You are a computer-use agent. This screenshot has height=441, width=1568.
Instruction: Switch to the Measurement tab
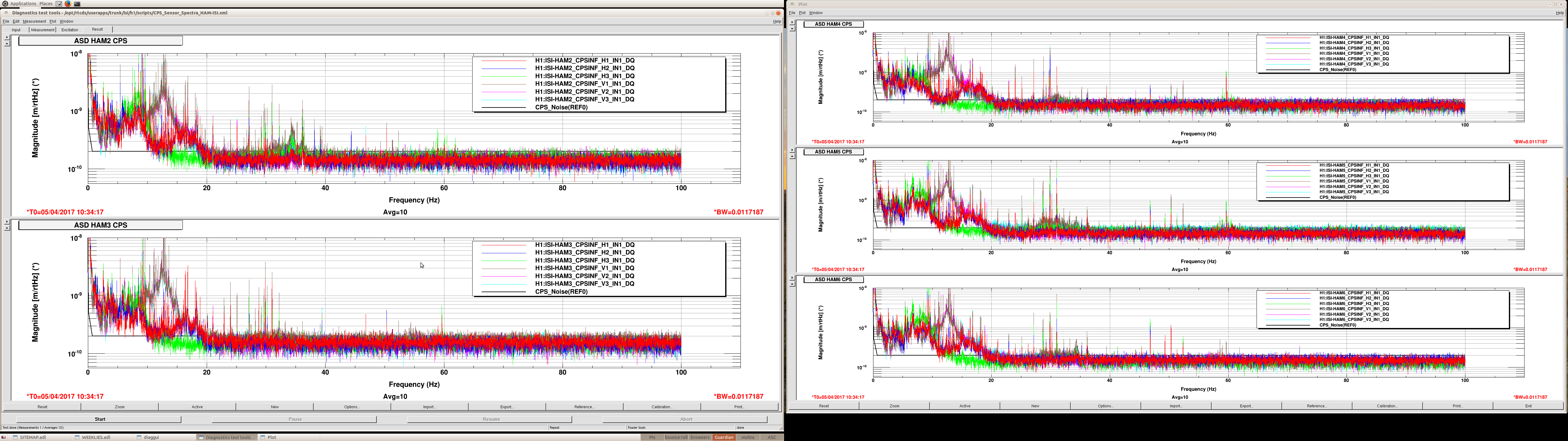[x=43, y=30]
